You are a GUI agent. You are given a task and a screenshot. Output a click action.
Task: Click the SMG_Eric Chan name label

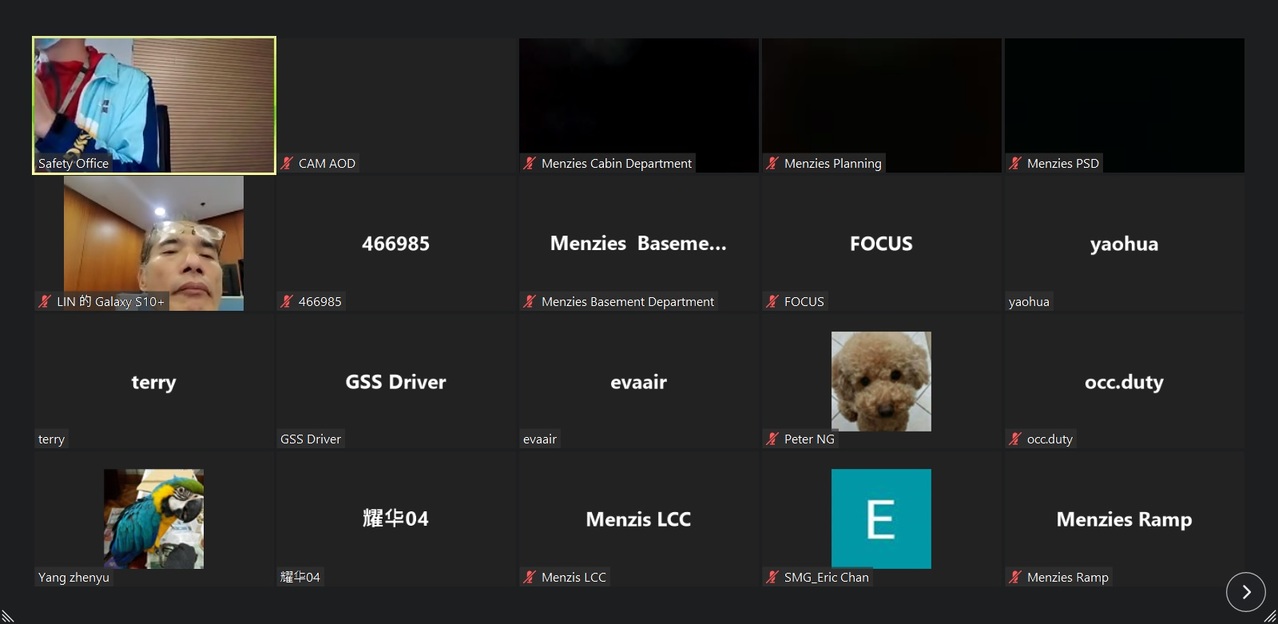[x=826, y=577]
